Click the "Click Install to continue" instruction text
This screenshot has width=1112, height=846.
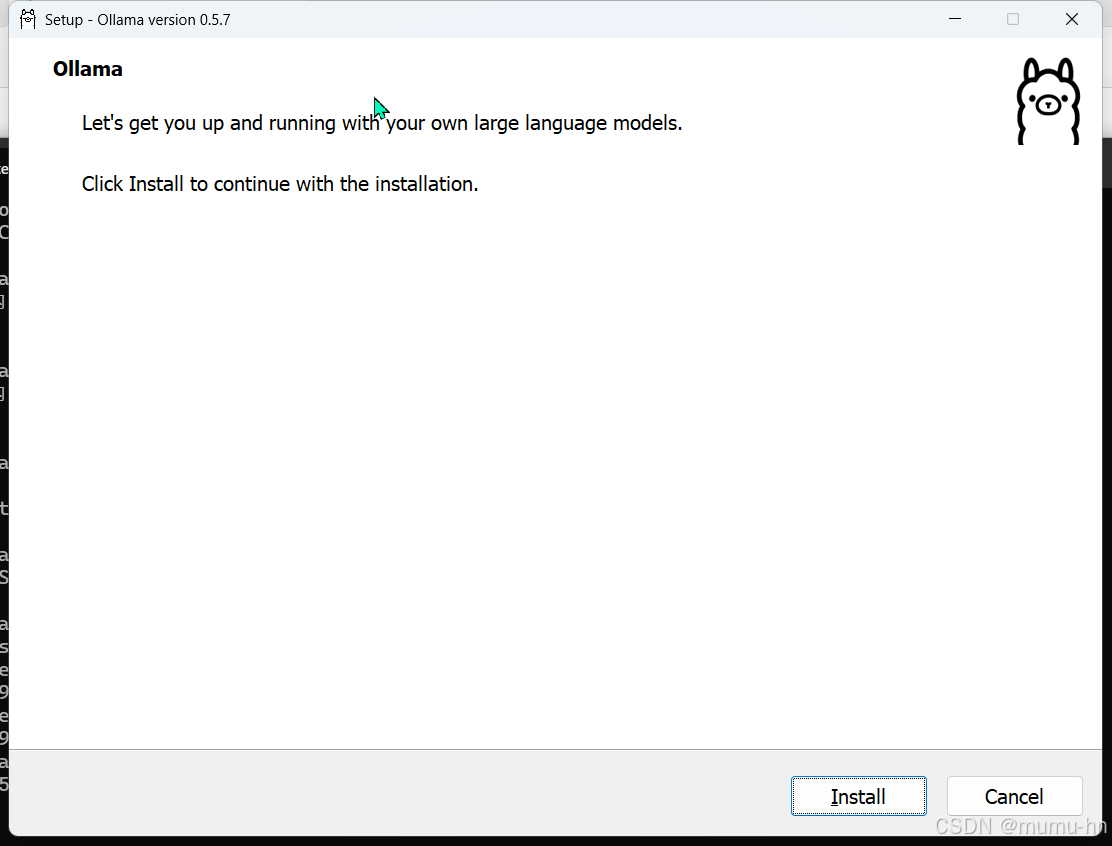pyautogui.click(x=280, y=184)
